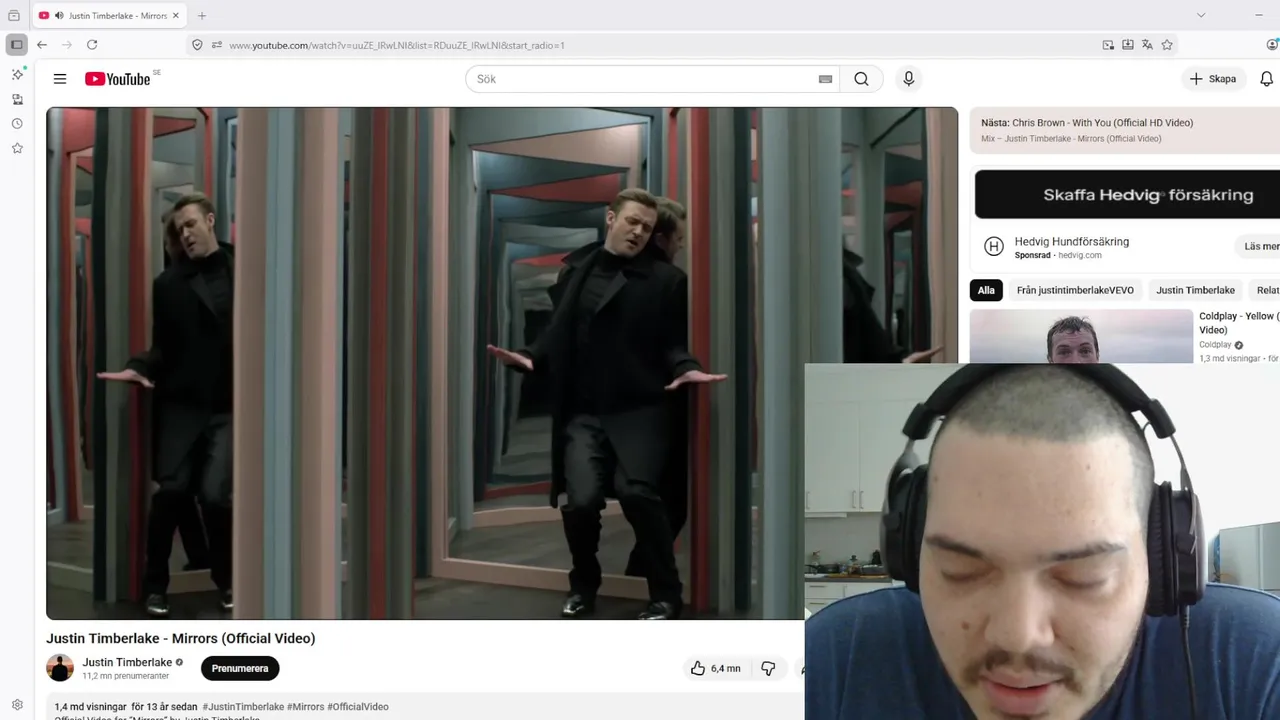
Task: Open the history clock icon in sidebar
Action: (x=17, y=124)
